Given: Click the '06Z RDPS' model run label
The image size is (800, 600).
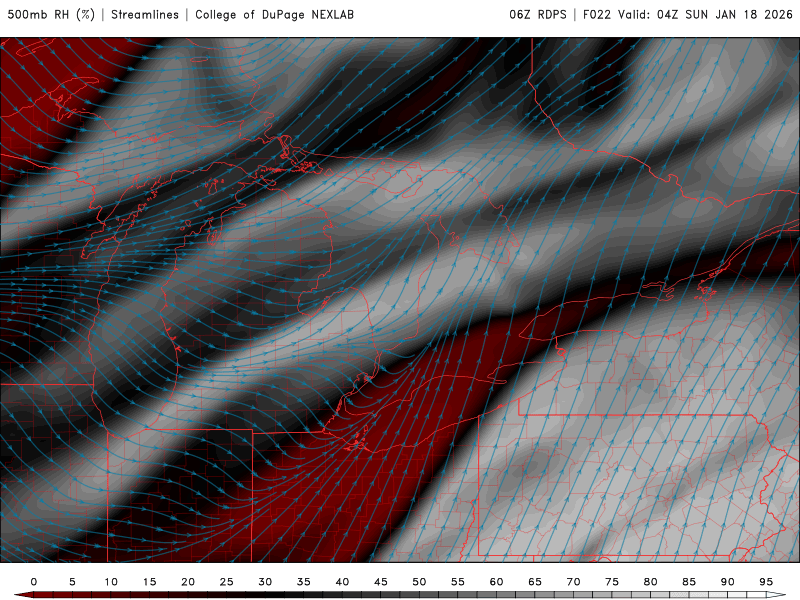Looking at the screenshot, I should [x=538, y=14].
